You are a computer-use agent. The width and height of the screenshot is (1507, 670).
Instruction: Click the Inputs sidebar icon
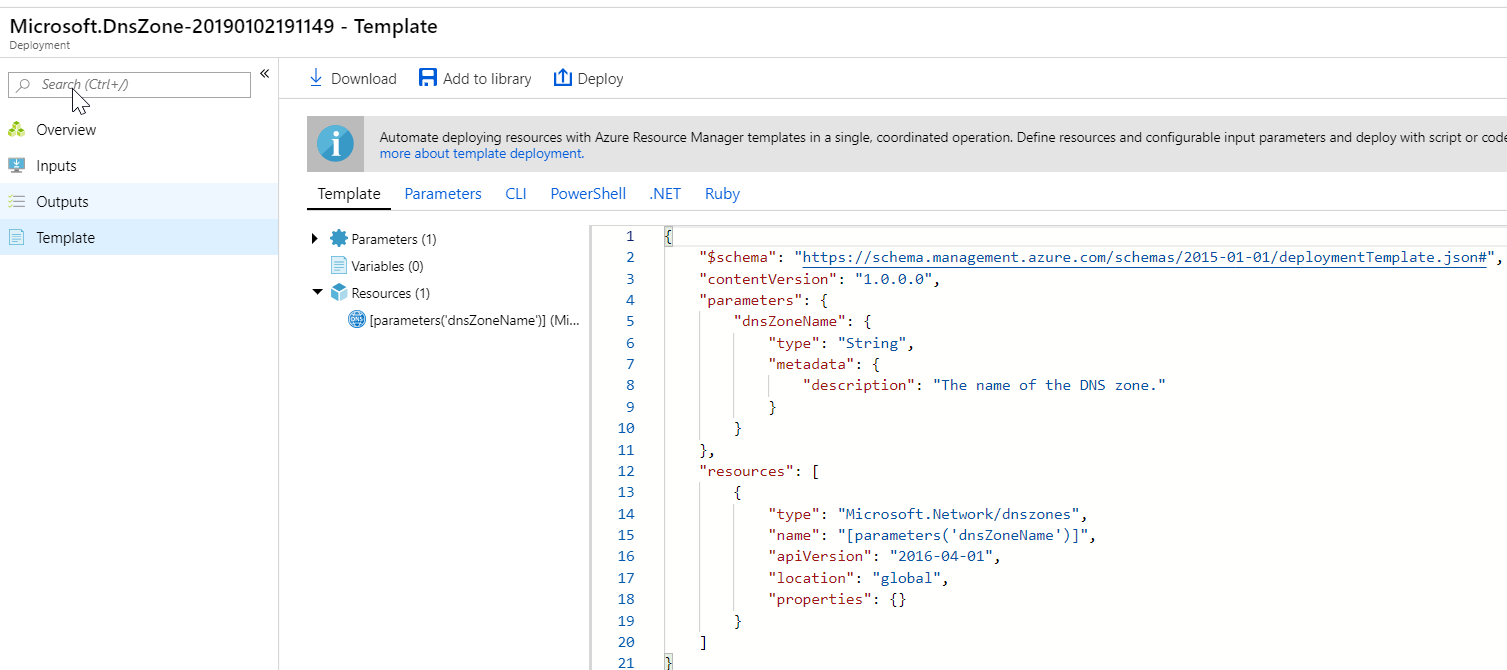pyautogui.click(x=16, y=166)
